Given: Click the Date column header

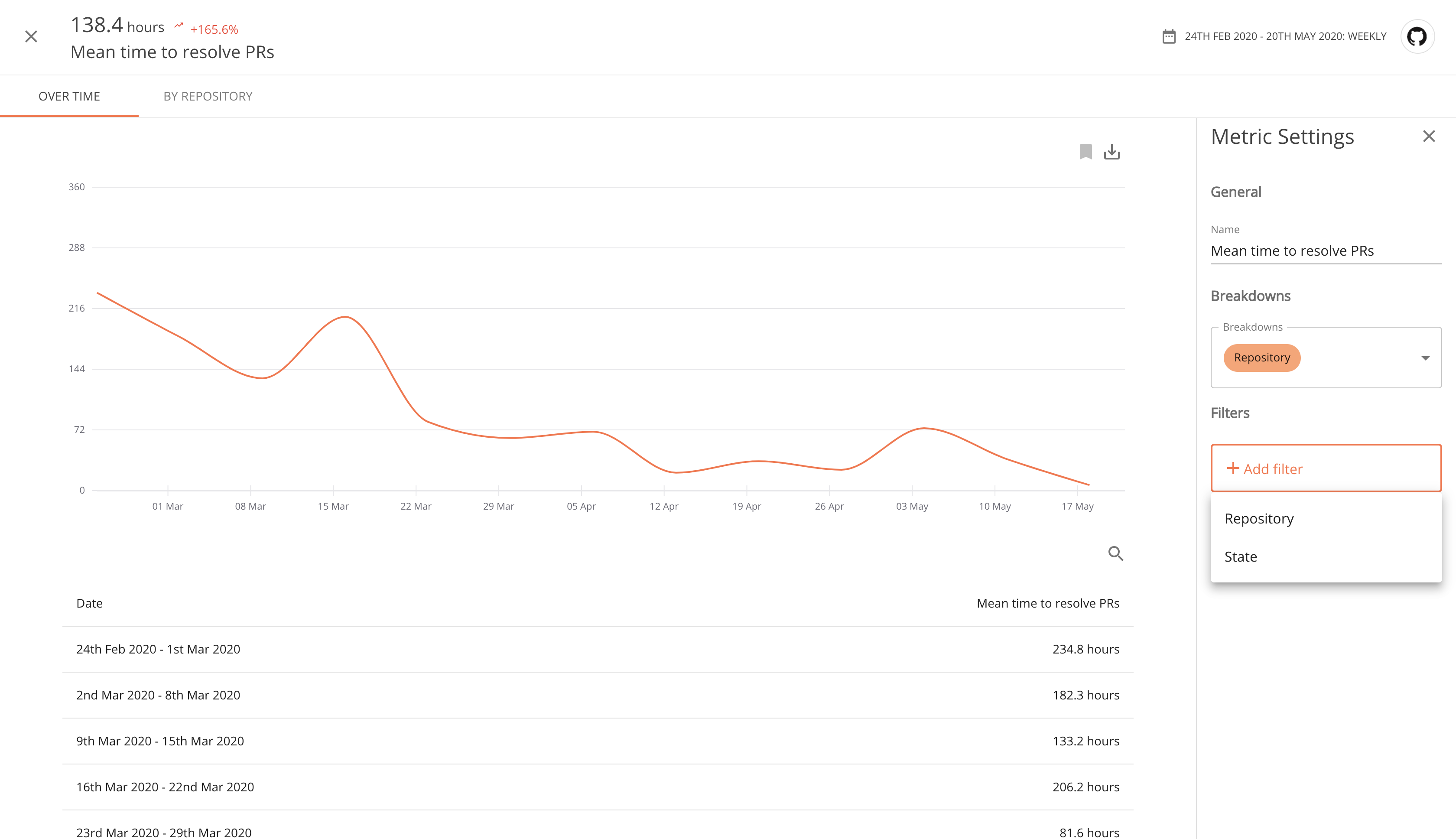Looking at the screenshot, I should (89, 603).
